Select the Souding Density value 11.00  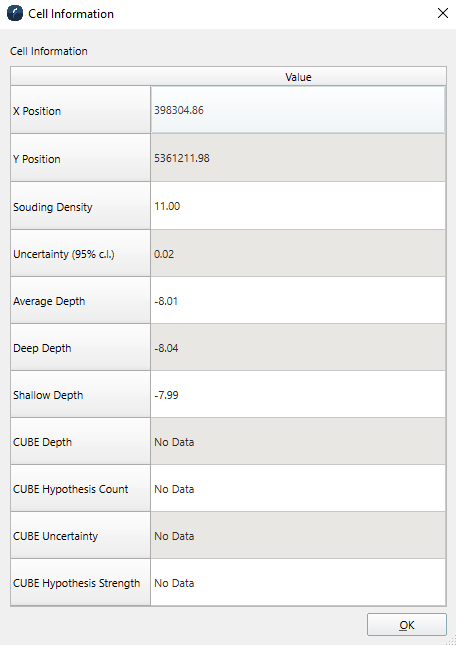click(298, 206)
